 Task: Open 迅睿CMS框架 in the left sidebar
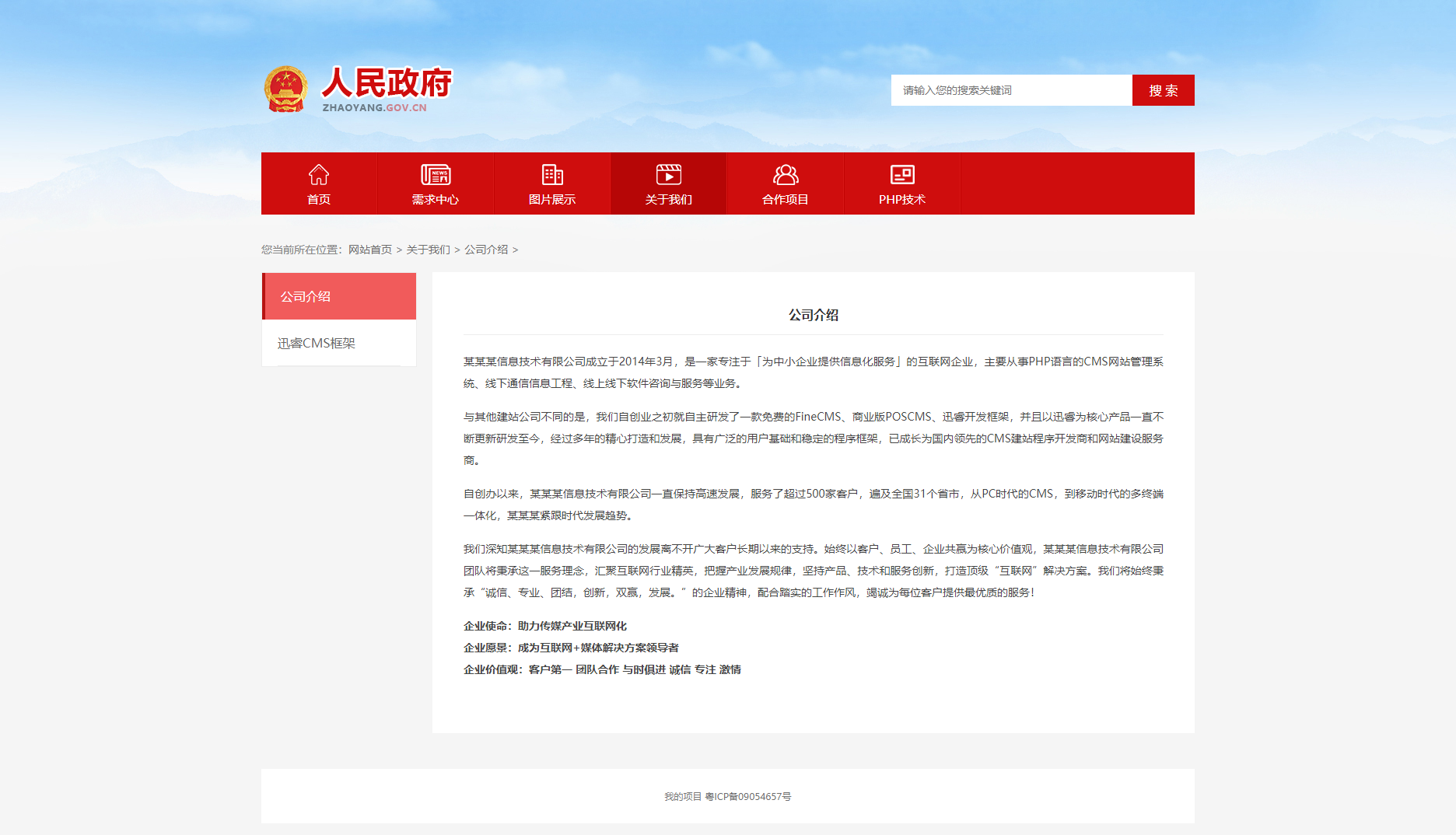pyautogui.click(x=317, y=343)
